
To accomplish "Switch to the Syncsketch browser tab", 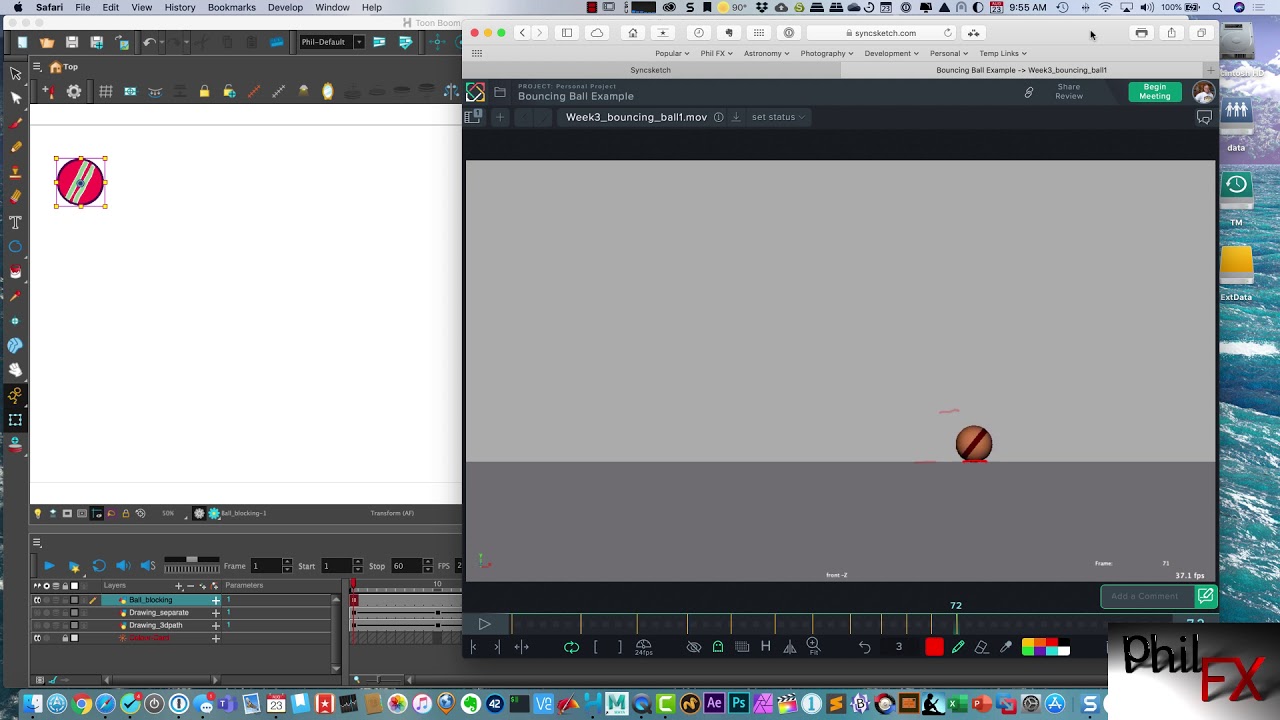I will (651, 70).
